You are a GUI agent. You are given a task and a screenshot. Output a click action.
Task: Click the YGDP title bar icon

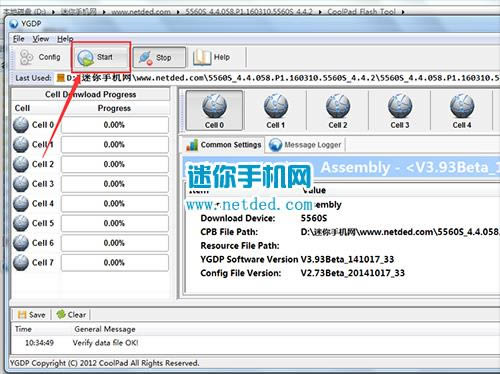[14, 24]
